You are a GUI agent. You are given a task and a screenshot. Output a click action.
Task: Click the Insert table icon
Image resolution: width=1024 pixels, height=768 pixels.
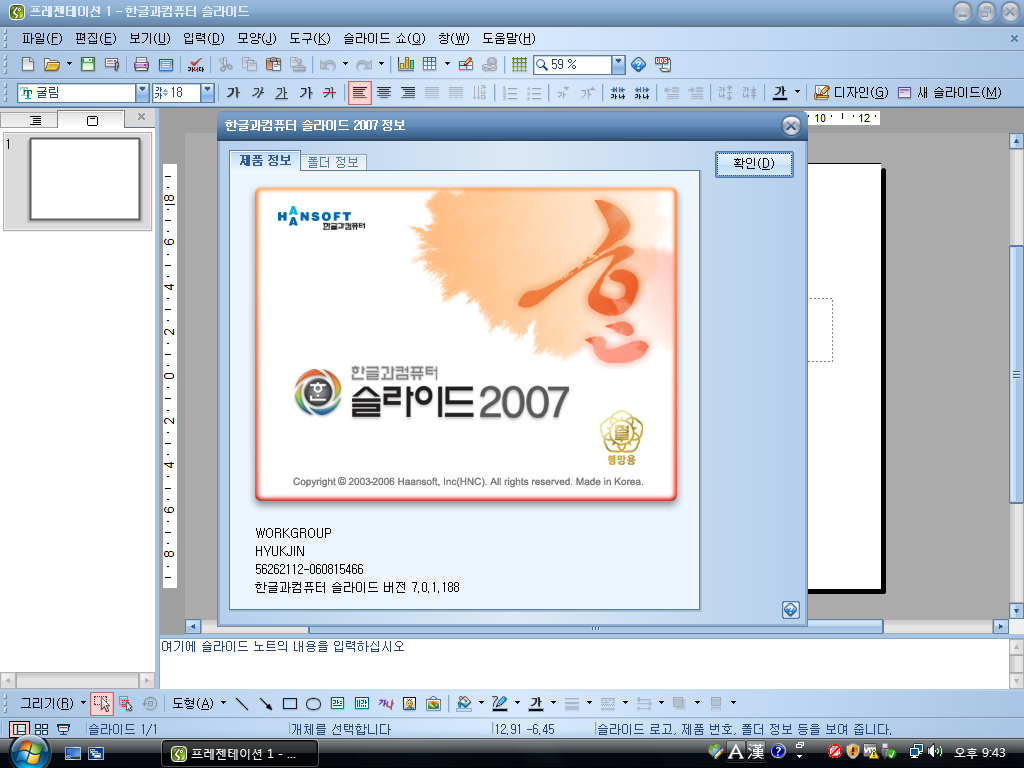coord(430,64)
